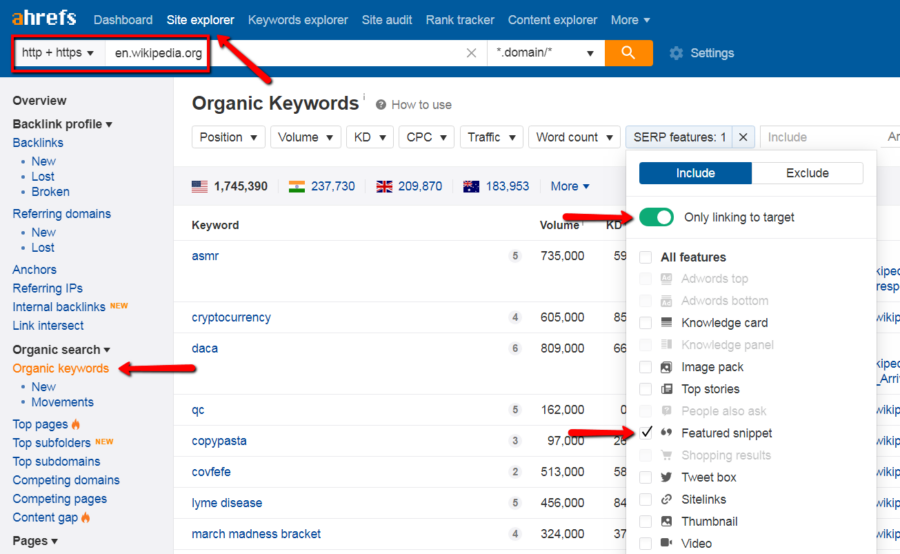Image resolution: width=900 pixels, height=554 pixels.
Task: Choose the United Kingdom flag country
Action: pos(384,186)
